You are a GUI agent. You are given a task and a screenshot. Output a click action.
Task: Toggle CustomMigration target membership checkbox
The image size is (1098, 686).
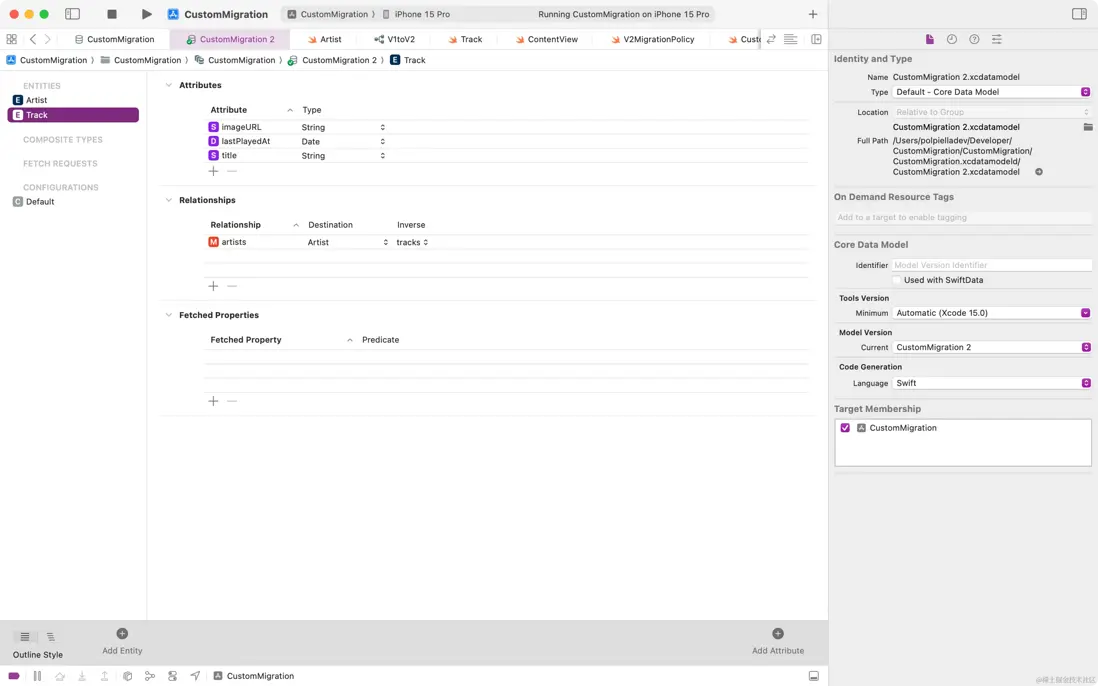pos(845,428)
